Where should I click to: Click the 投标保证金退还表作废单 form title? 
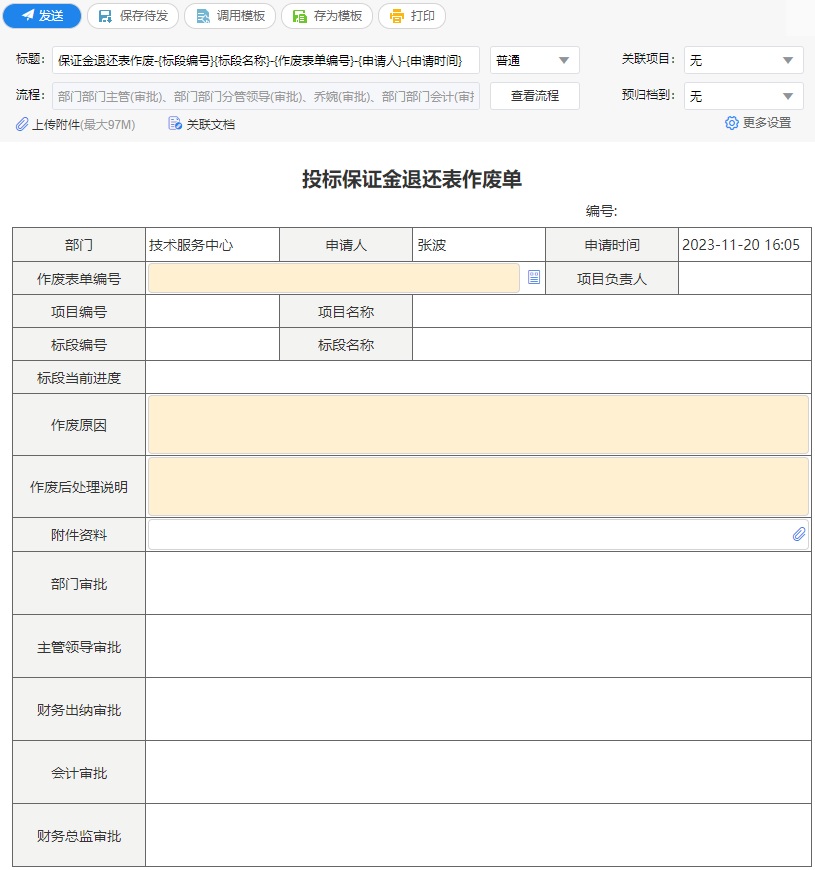point(412,179)
